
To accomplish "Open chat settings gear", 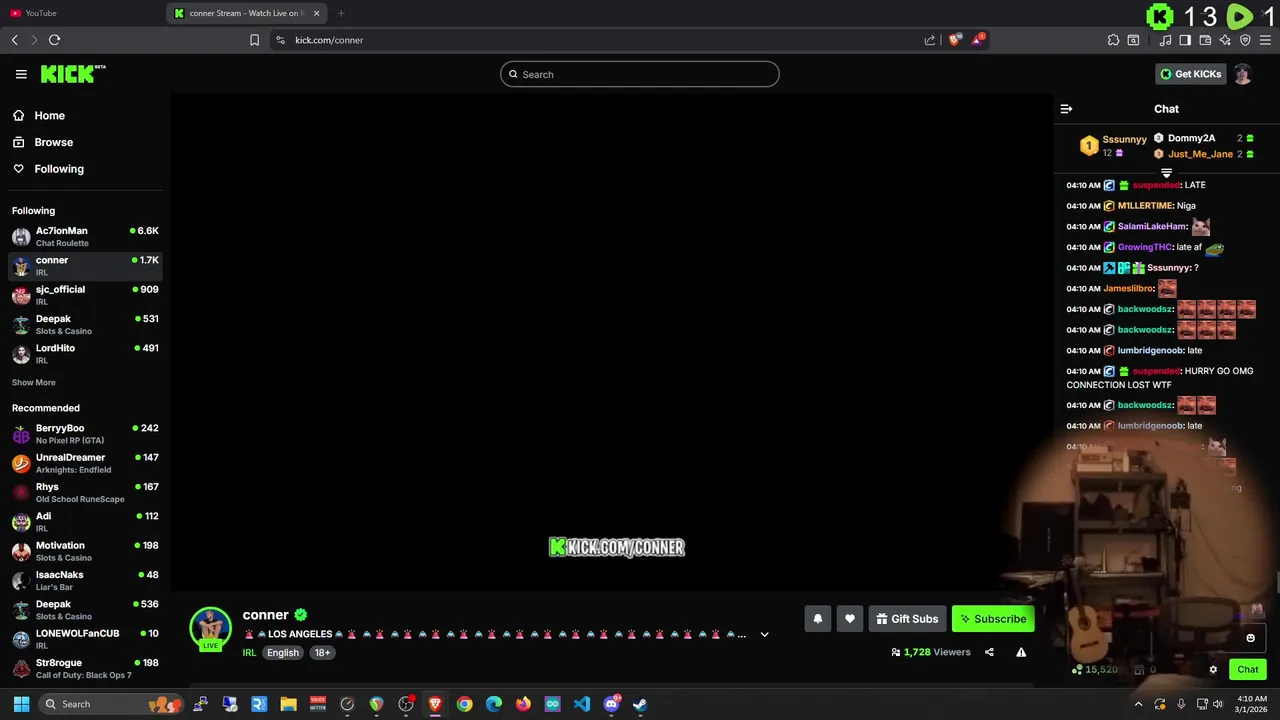I will point(1213,670).
